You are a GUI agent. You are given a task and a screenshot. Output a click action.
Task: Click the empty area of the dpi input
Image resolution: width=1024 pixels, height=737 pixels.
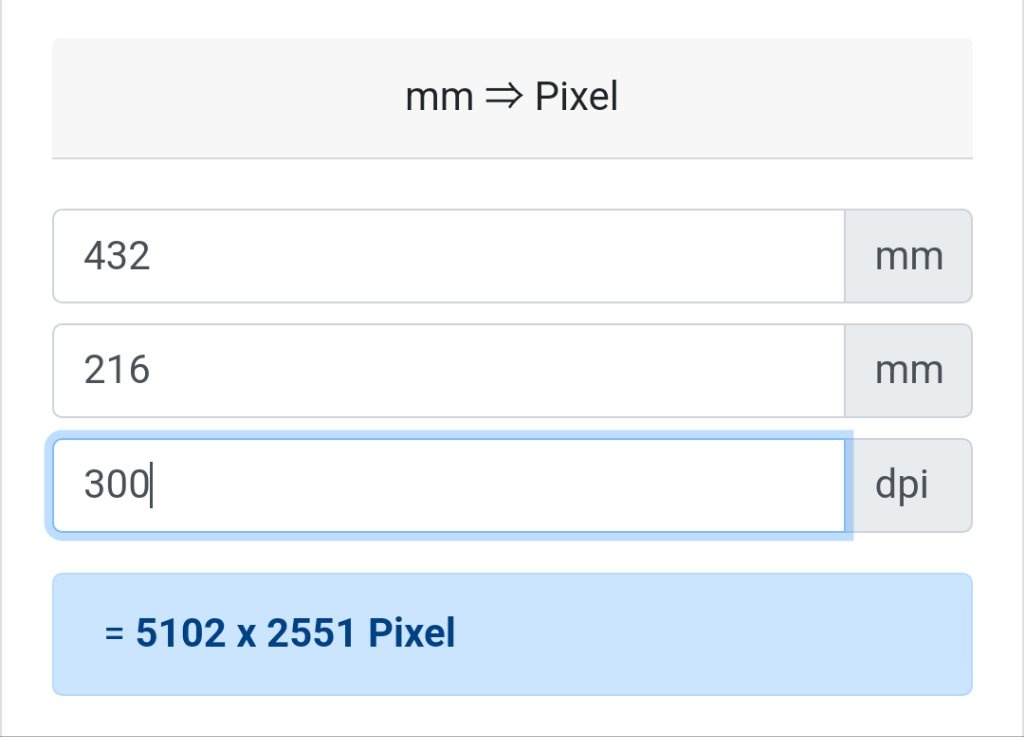coord(496,486)
